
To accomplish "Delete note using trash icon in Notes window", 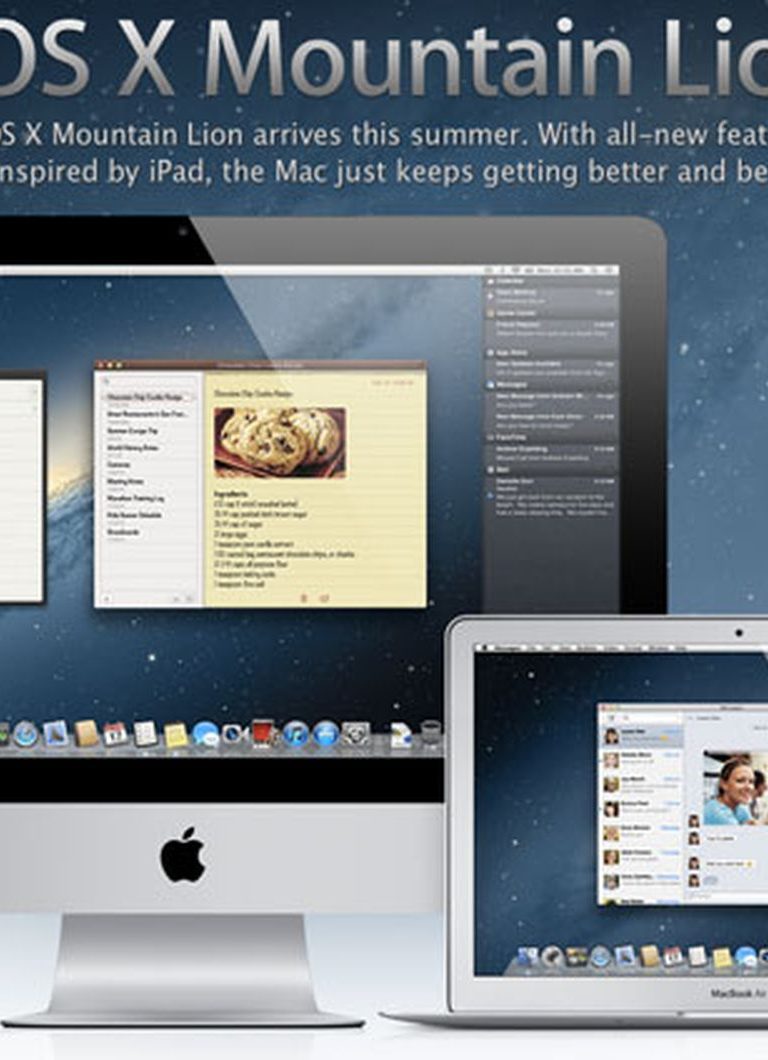I will (304, 598).
